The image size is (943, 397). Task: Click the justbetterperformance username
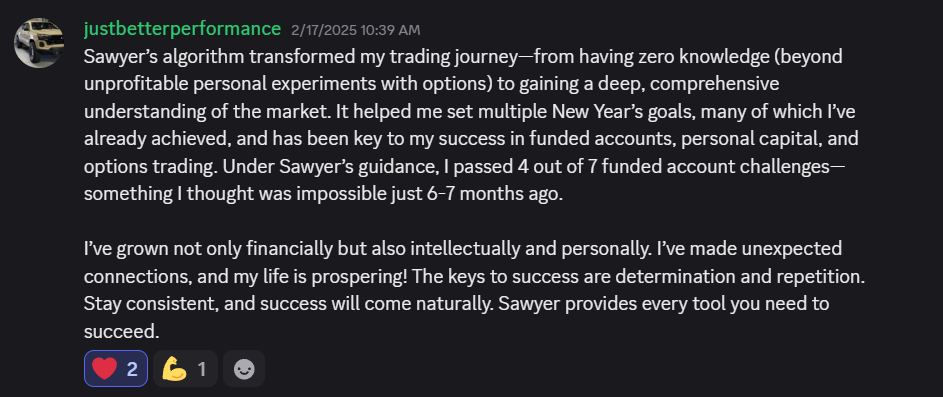(x=182, y=29)
